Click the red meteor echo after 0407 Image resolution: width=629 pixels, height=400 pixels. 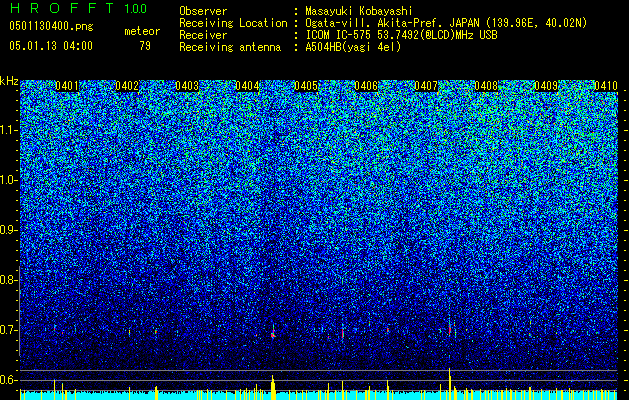(450, 330)
